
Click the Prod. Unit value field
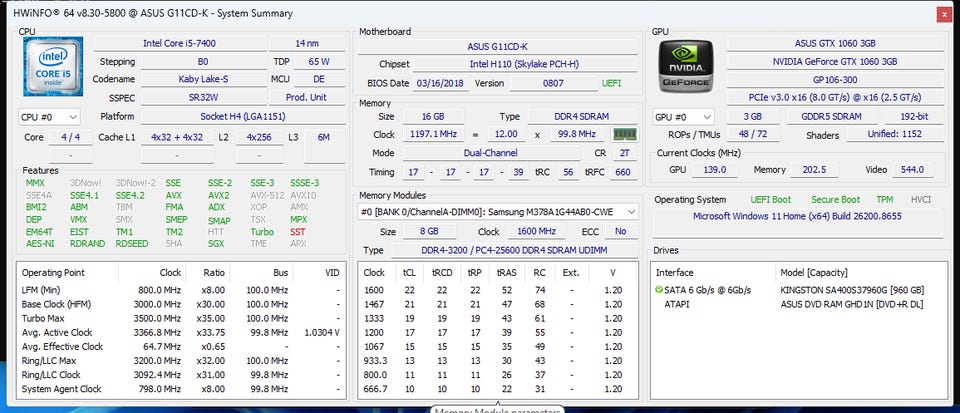pos(306,97)
